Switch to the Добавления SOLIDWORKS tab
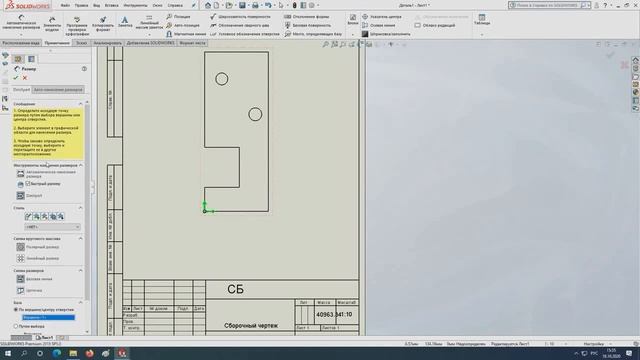 150,43
